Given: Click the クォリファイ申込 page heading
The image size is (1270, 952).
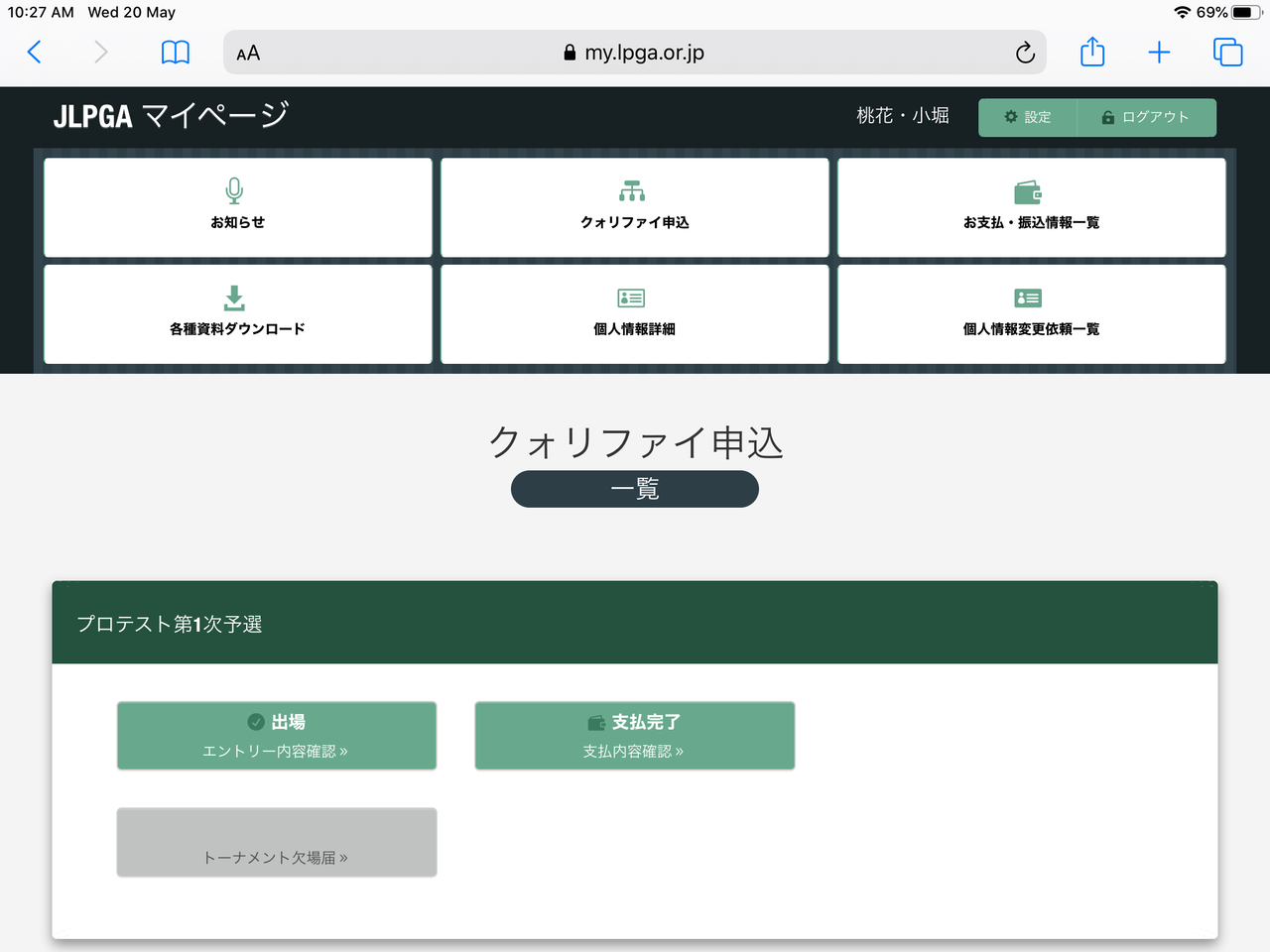Looking at the screenshot, I should pos(636,442).
